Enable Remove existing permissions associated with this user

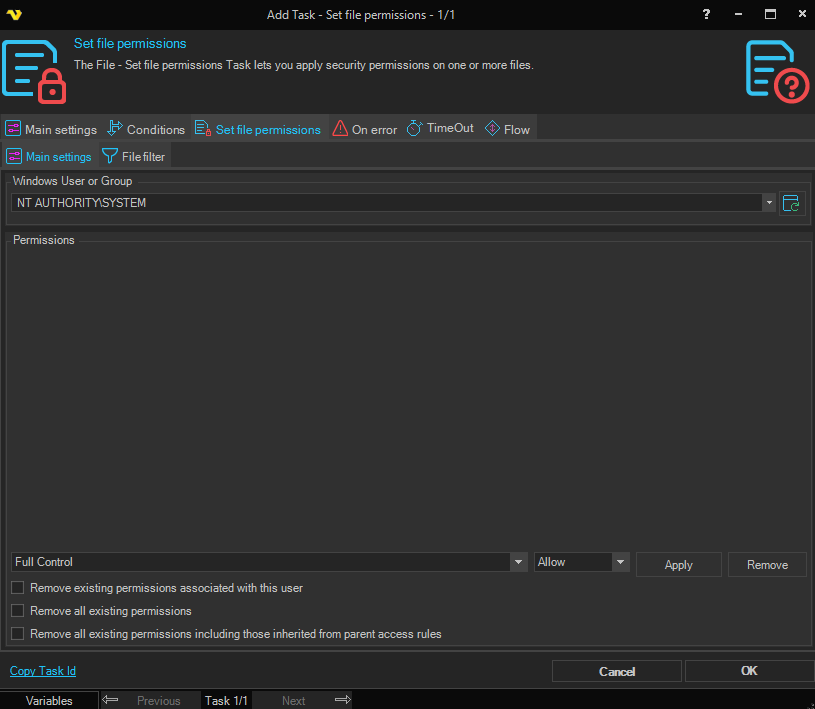click(17, 588)
